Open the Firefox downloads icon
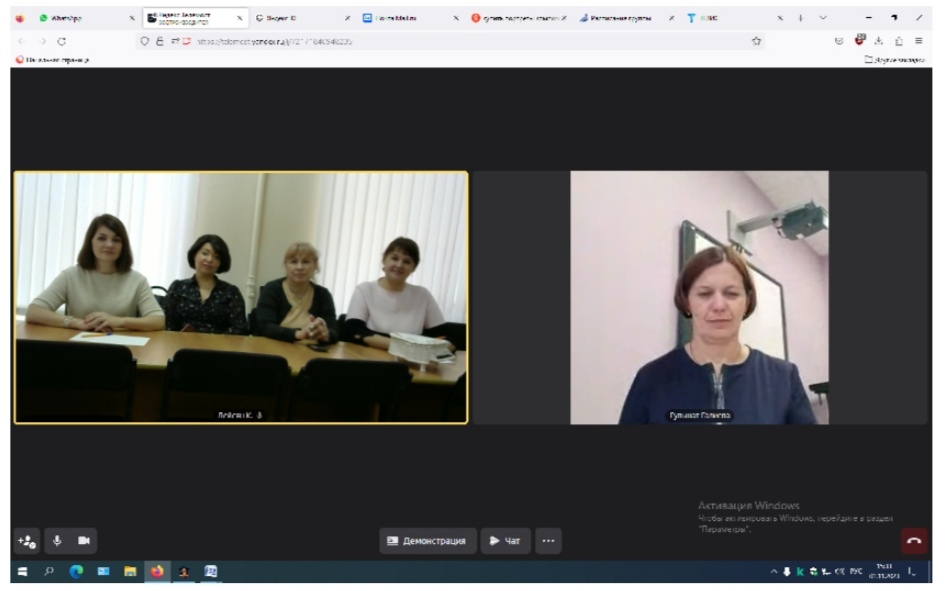946x591 pixels. click(x=878, y=41)
